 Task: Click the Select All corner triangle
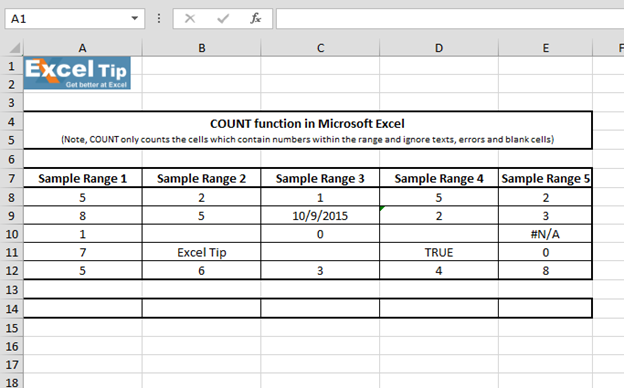pyautogui.click(x=14, y=48)
